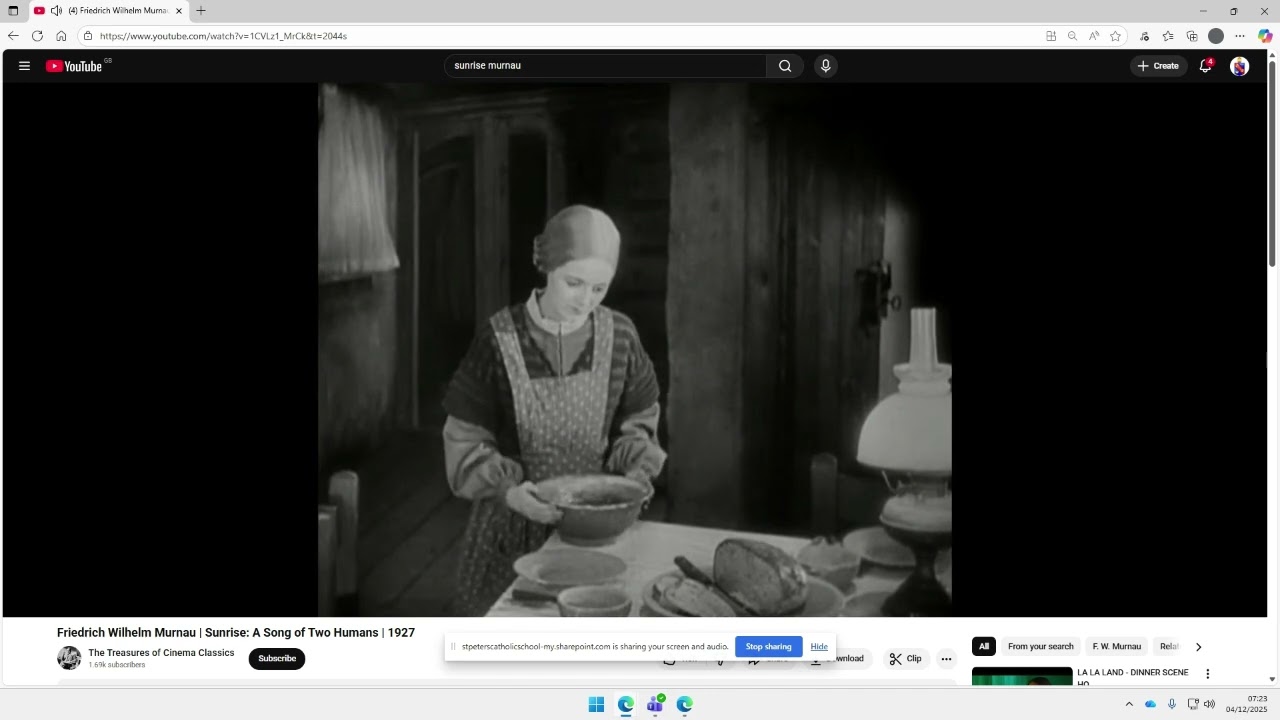Select the F. W. Murnau chip
Viewport: 1280px width, 720px height.
(1117, 647)
